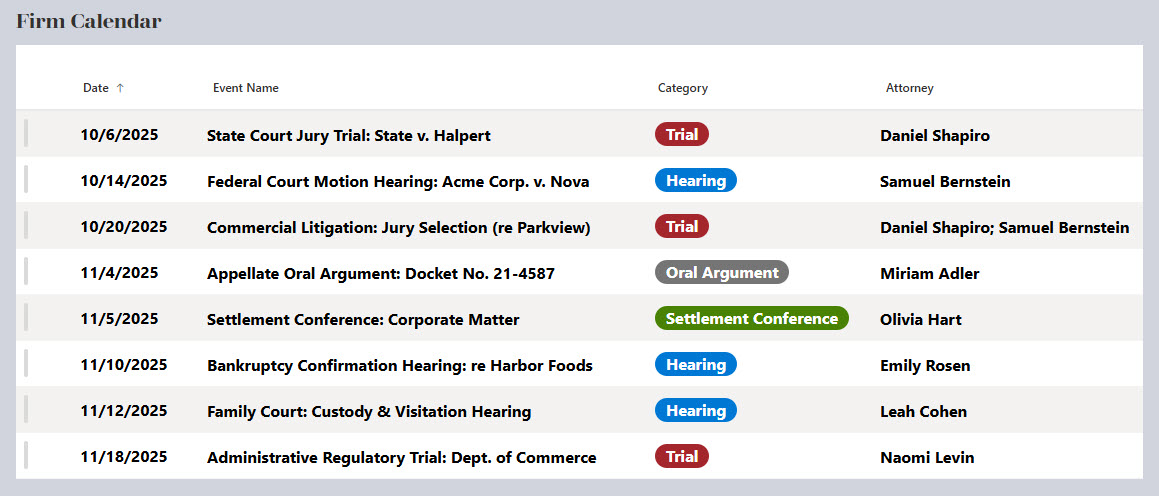This screenshot has width=1159, height=496.
Task: Click the attorney cell Daniel Shapiro; Samuel Bernstein
Action: point(1005,228)
